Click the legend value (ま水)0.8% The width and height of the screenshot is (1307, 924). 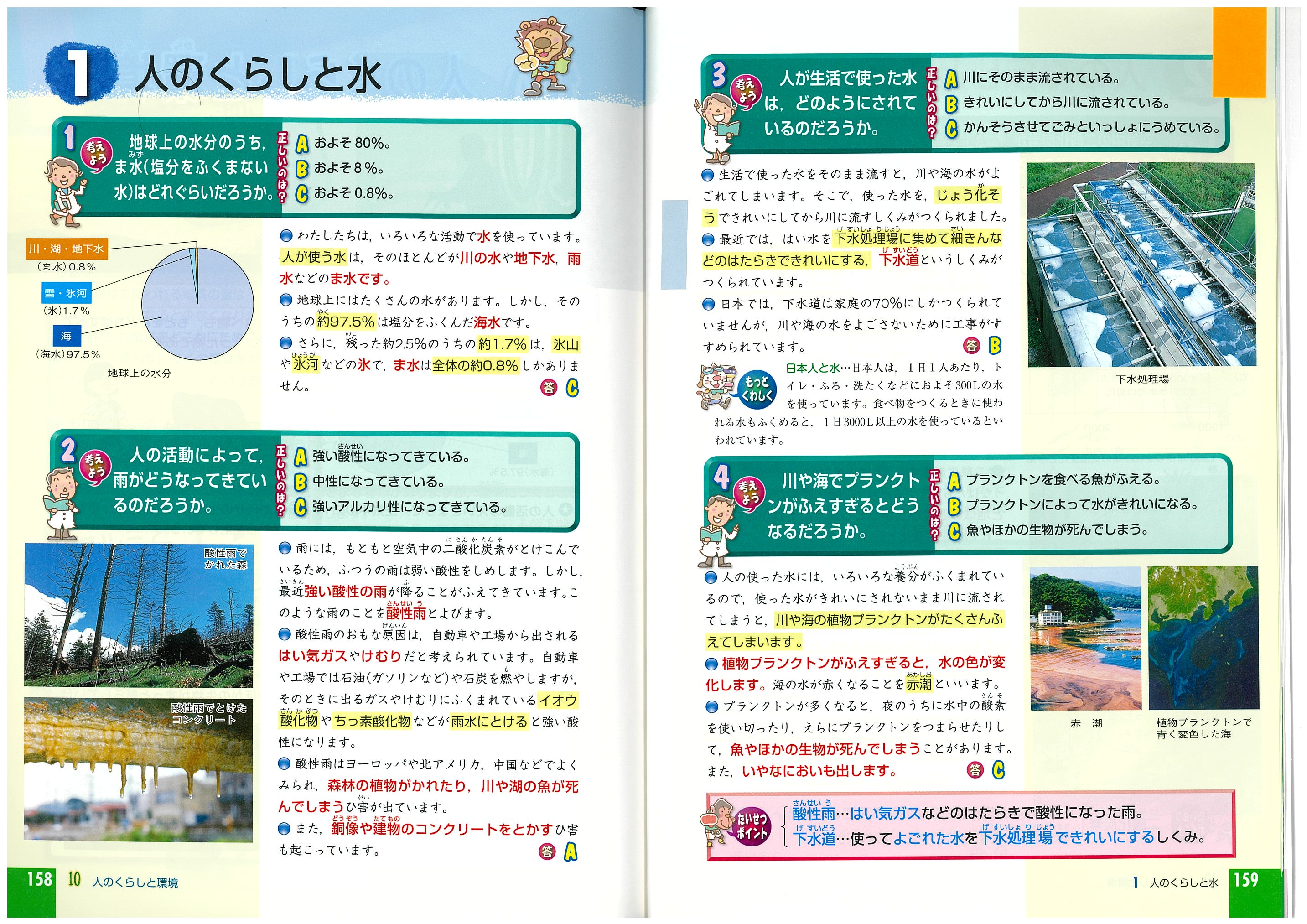66,266
